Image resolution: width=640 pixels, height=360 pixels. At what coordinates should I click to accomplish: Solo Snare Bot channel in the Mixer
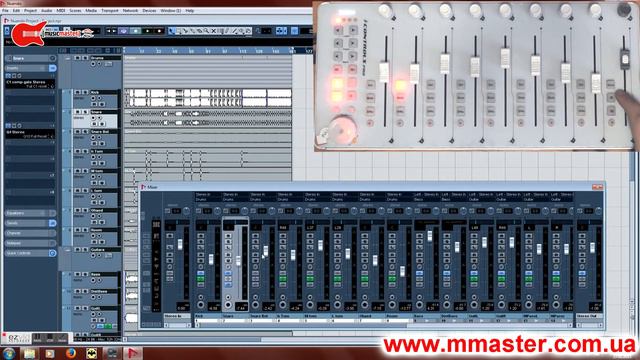click(x=255, y=242)
